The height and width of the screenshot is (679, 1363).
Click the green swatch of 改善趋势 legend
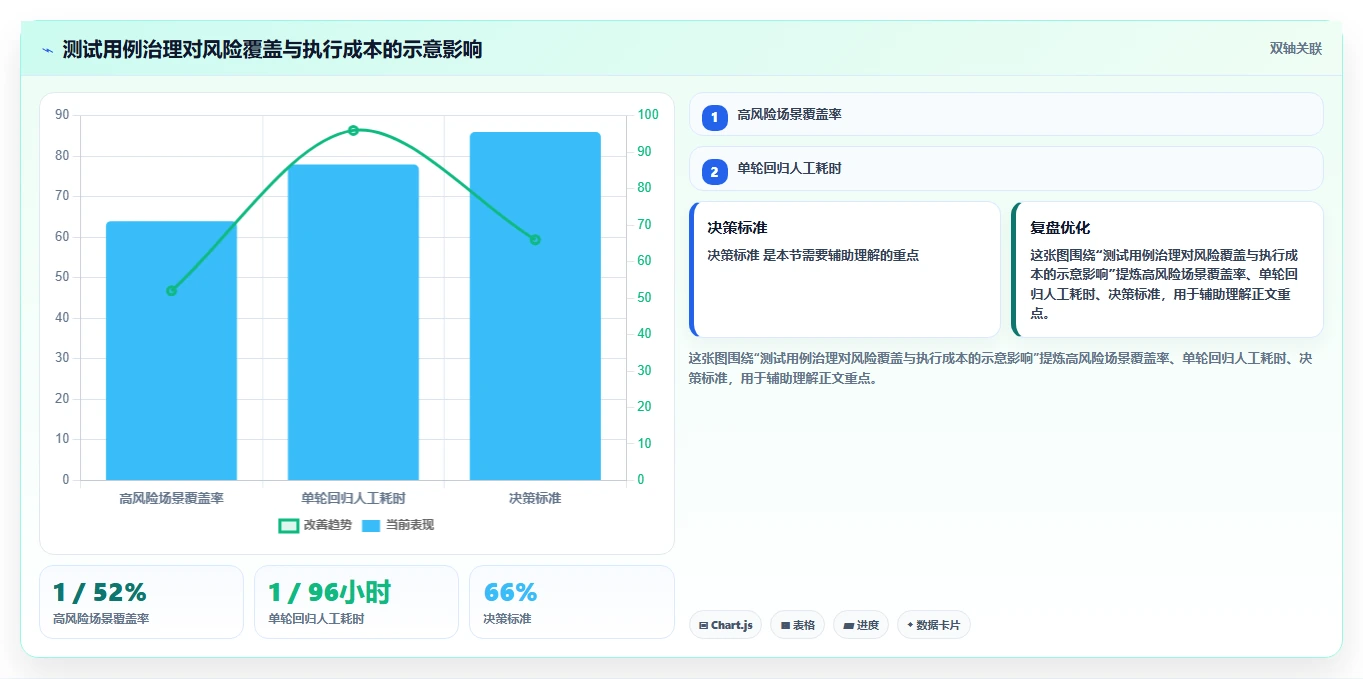[x=288, y=525]
